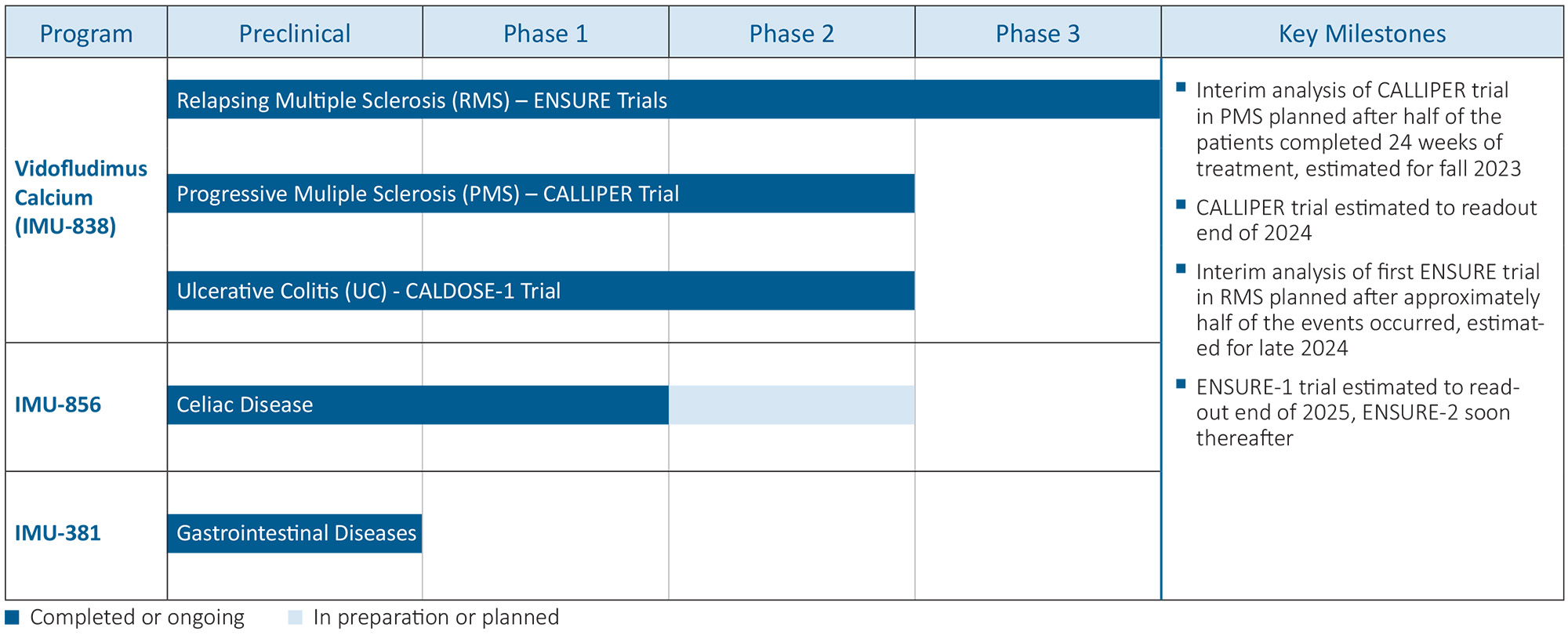This screenshot has height=635, width=1568.
Task: Click the Phase 1 column header
Action: (x=546, y=34)
